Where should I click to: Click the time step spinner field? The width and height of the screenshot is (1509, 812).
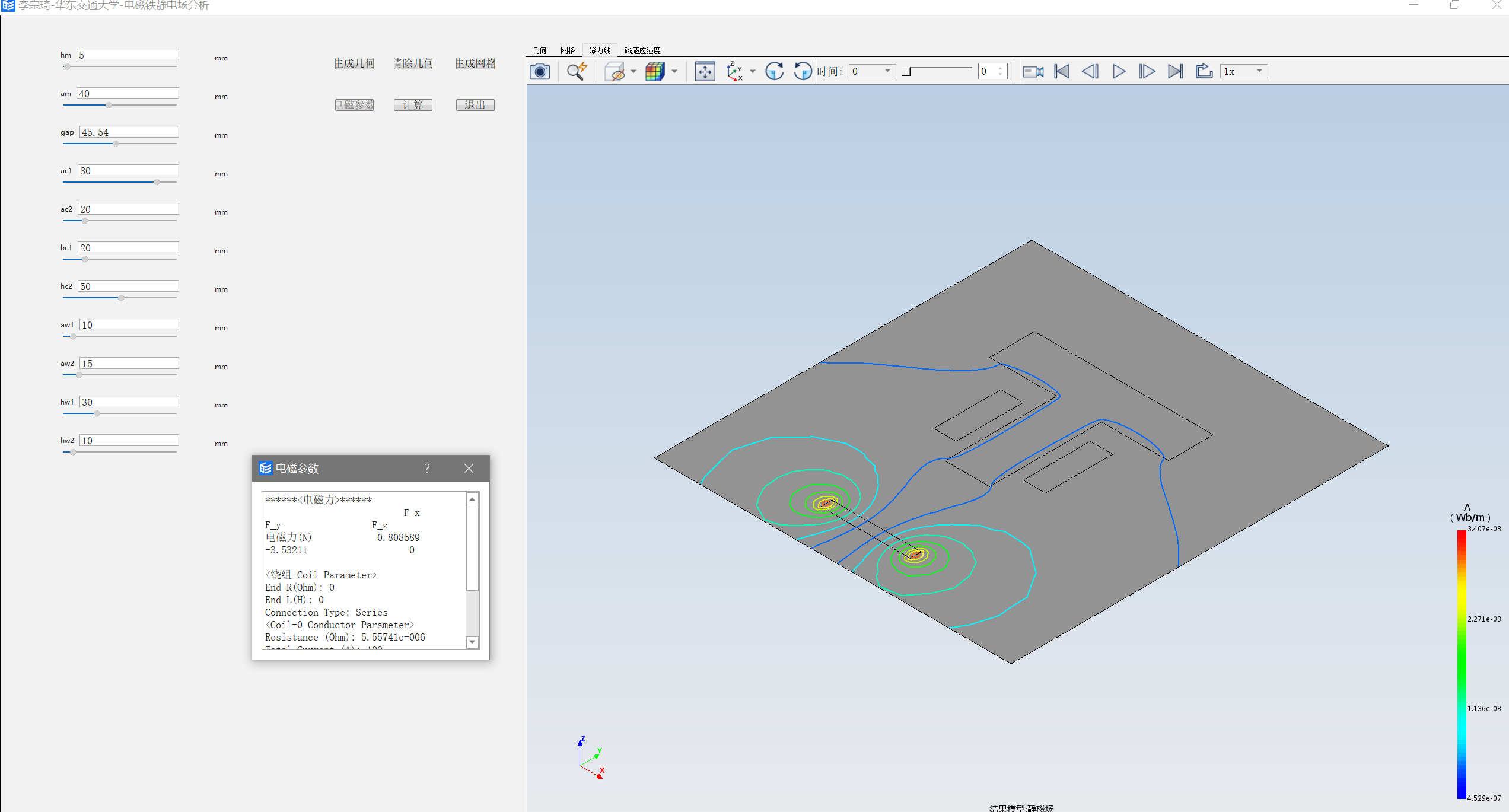(992, 71)
